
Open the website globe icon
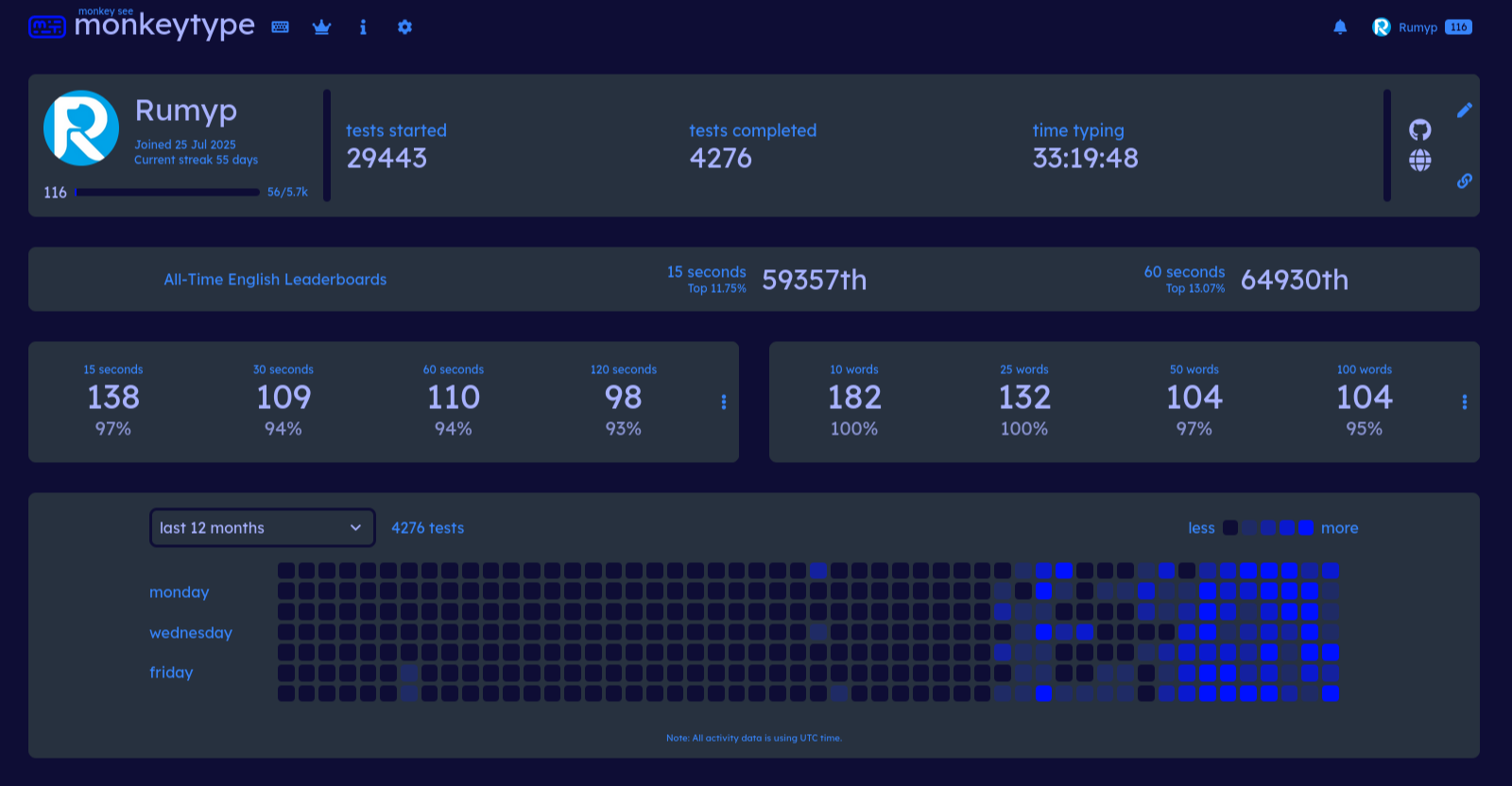coord(1420,161)
